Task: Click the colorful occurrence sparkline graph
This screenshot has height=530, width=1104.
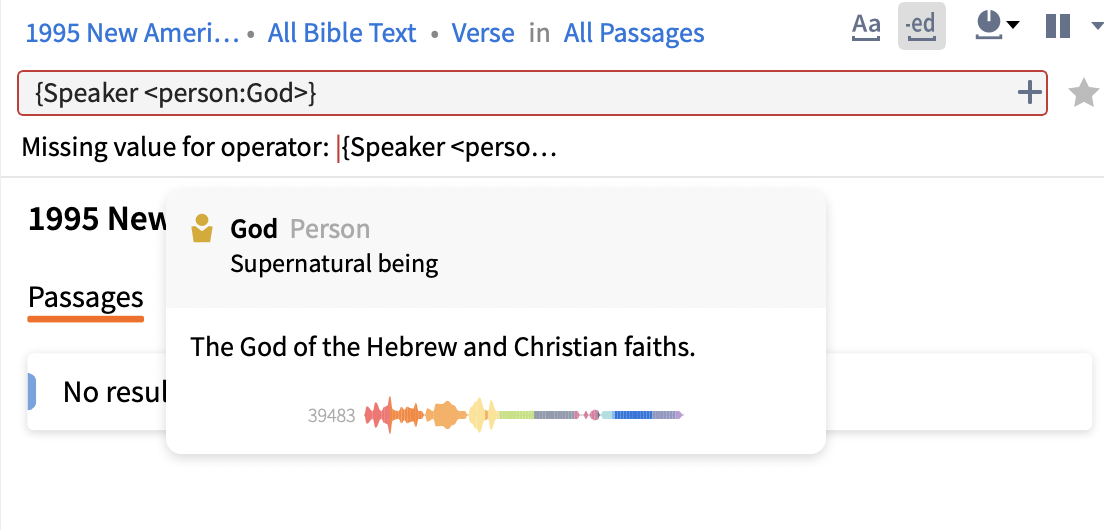Action: pos(524,415)
